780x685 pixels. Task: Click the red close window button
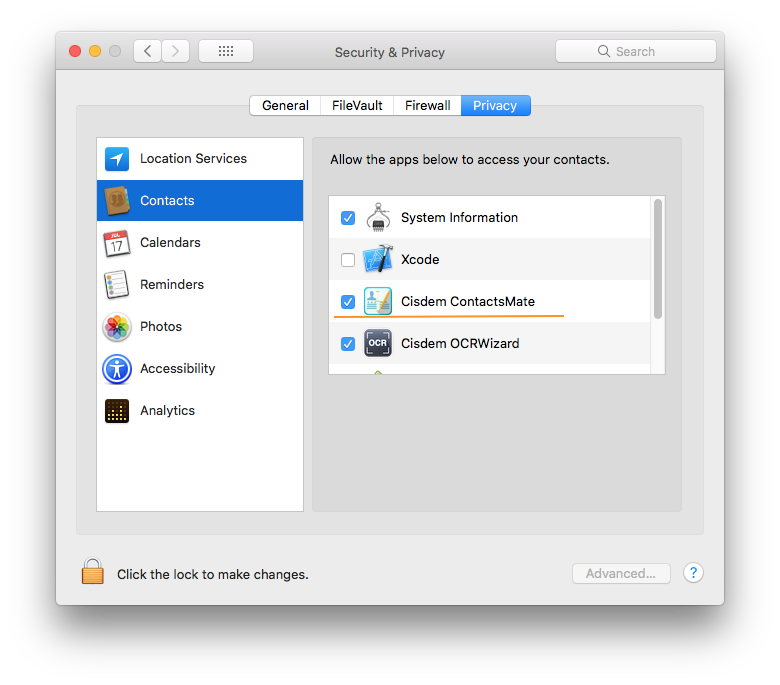[x=75, y=51]
